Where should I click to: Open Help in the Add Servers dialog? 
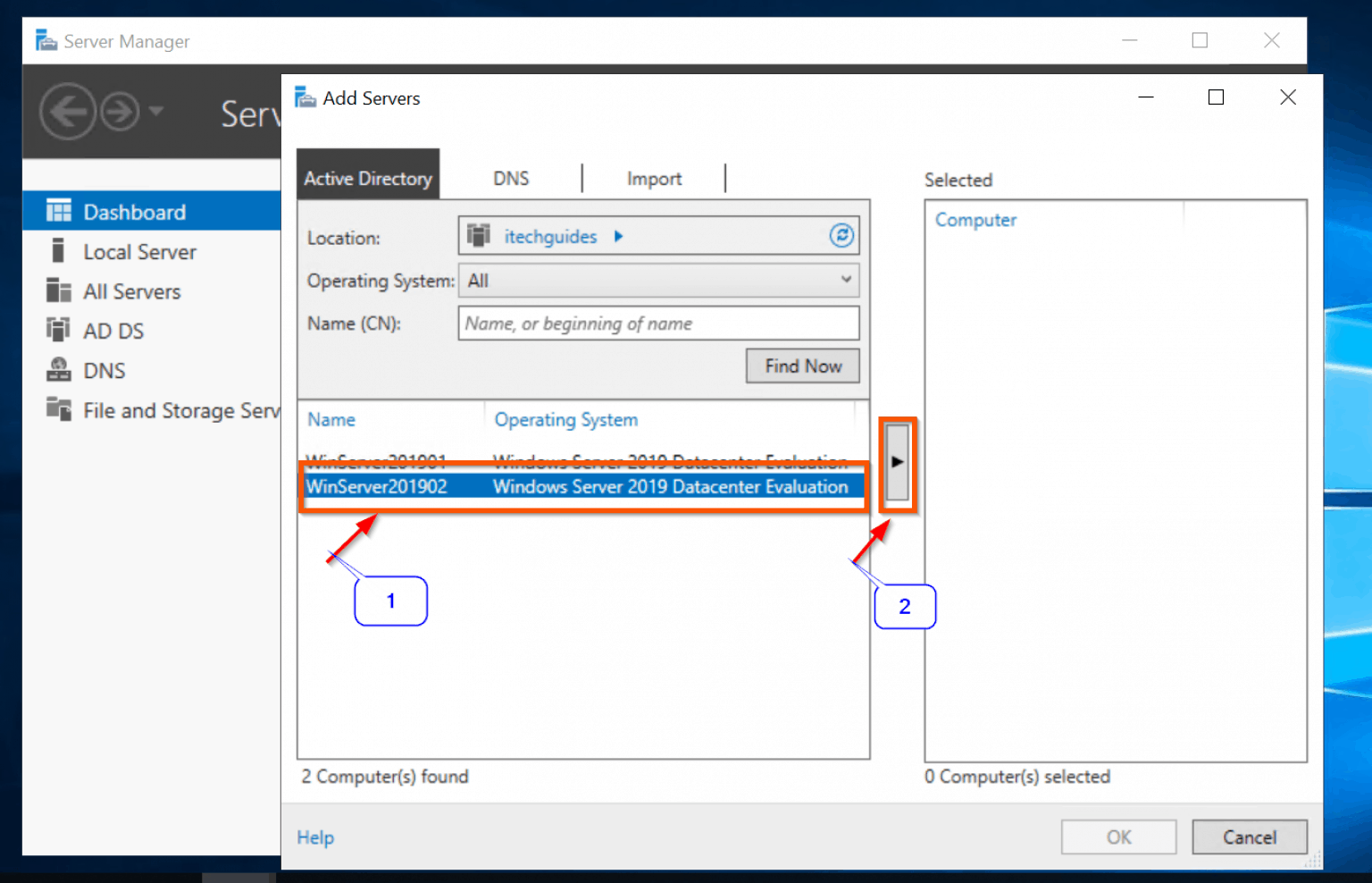click(x=314, y=837)
